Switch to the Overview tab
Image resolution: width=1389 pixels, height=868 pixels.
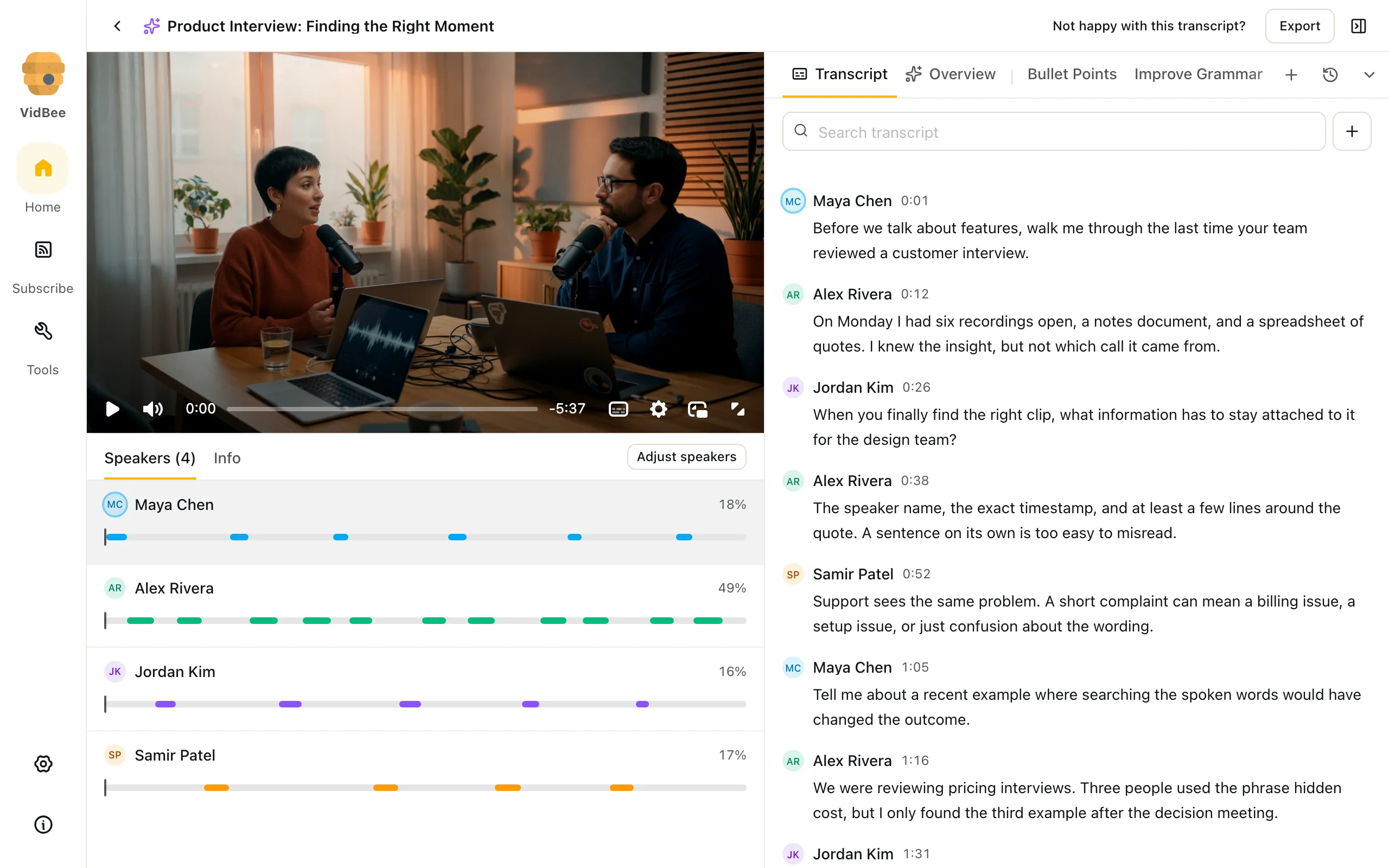(x=950, y=74)
